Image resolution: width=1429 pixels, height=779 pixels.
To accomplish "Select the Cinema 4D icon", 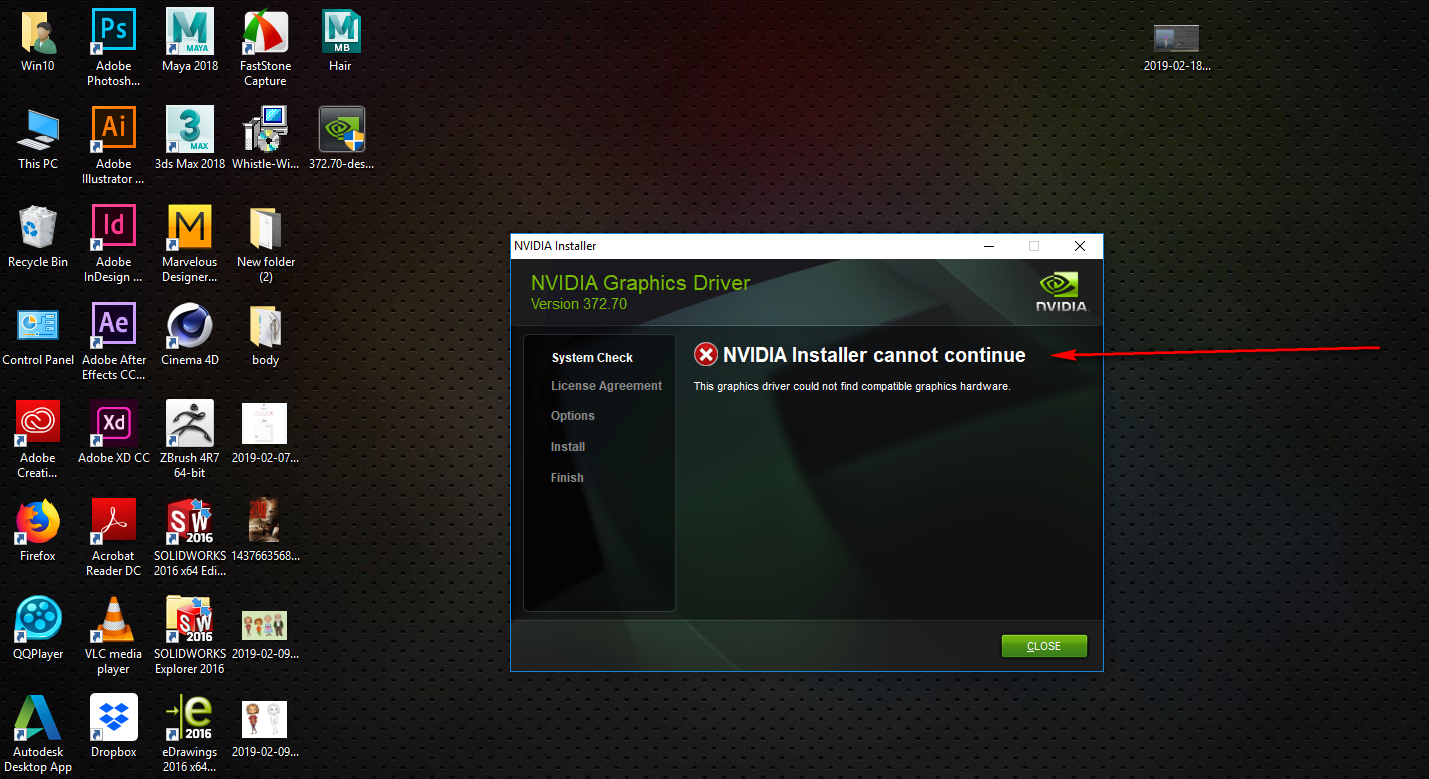I will pyautogui.click(x=190, y=335).
